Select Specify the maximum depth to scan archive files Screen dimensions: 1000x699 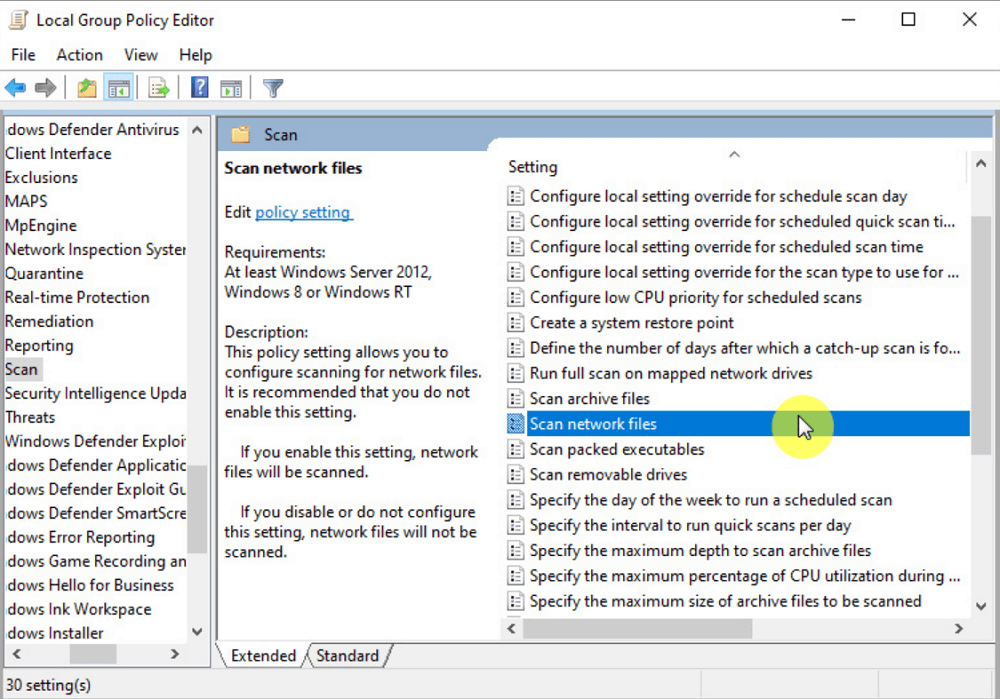click(700, 550)
